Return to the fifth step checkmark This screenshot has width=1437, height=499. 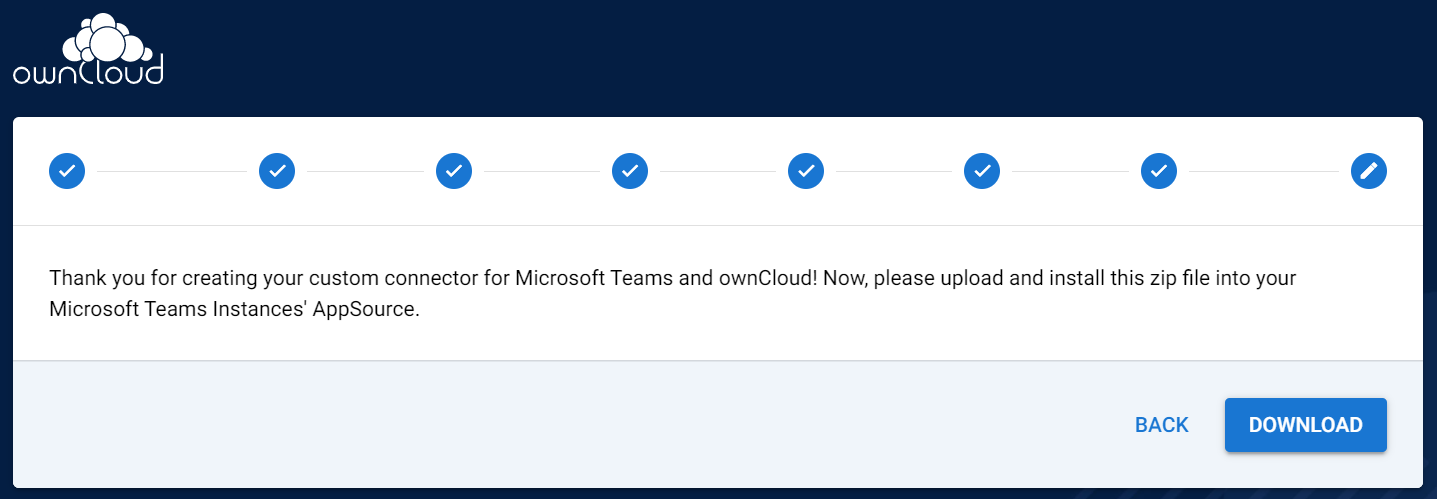point(806,171)
